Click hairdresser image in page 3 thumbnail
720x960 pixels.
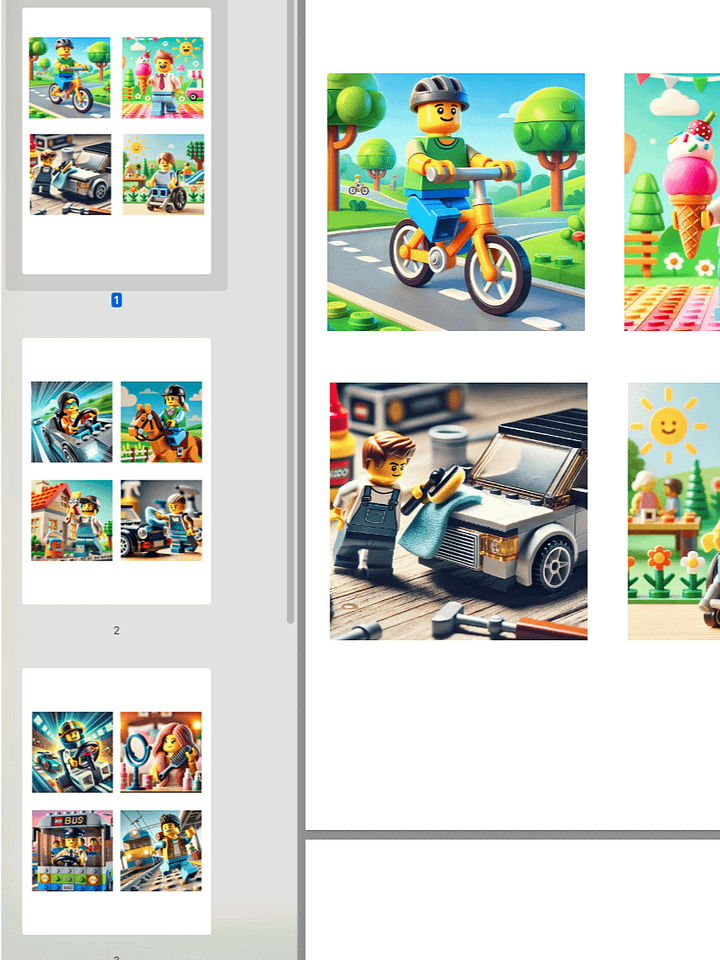[161, 752]
